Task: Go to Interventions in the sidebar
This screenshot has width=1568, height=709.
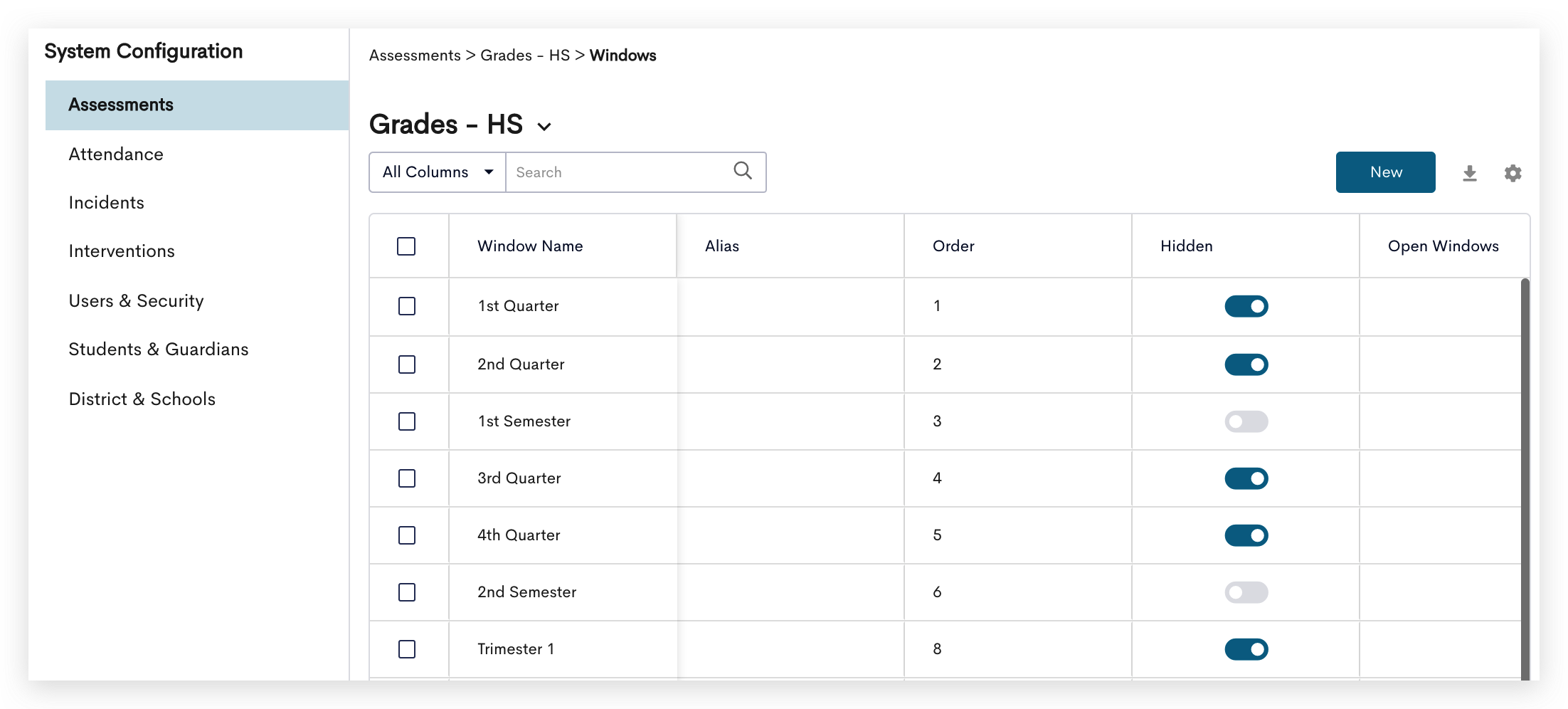Action: coord(122,251)
